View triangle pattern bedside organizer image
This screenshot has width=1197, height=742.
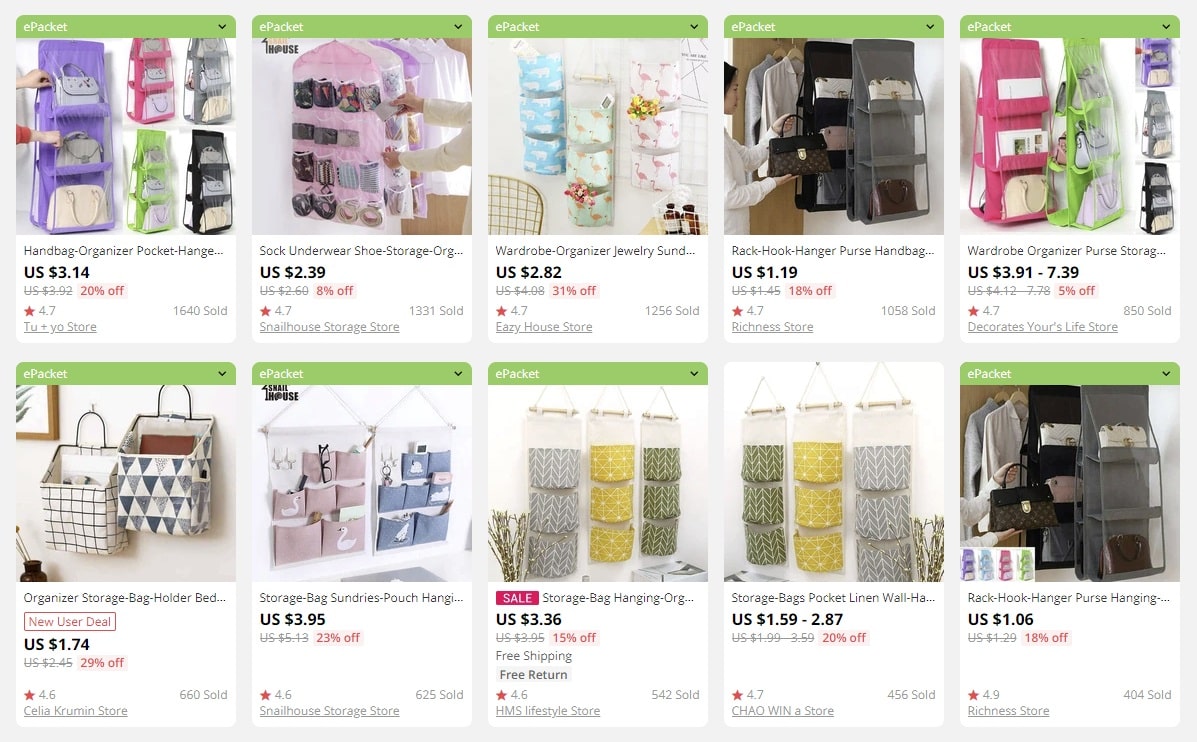[126, 483]
